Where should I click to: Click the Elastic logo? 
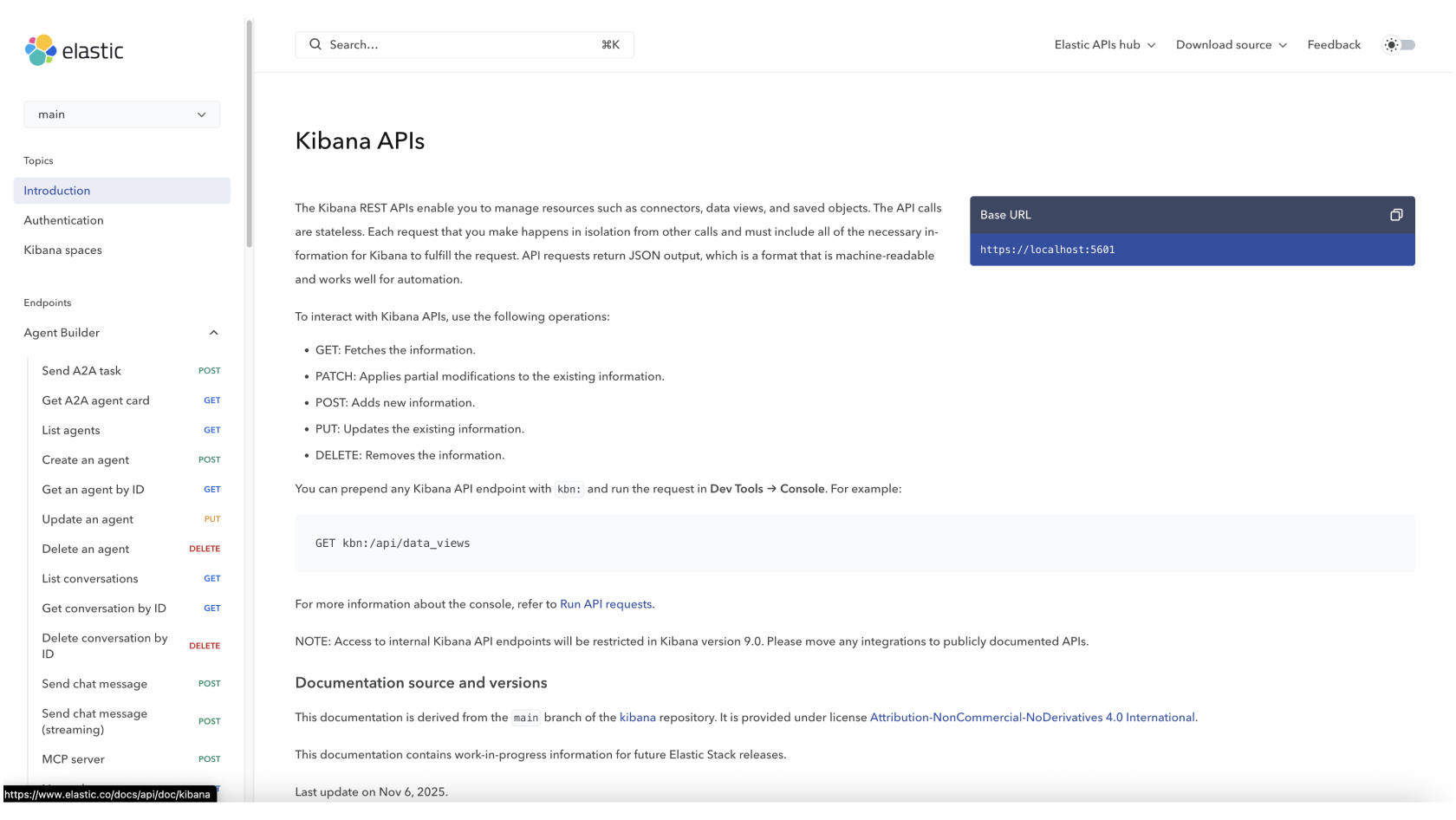tap(75, 50)
